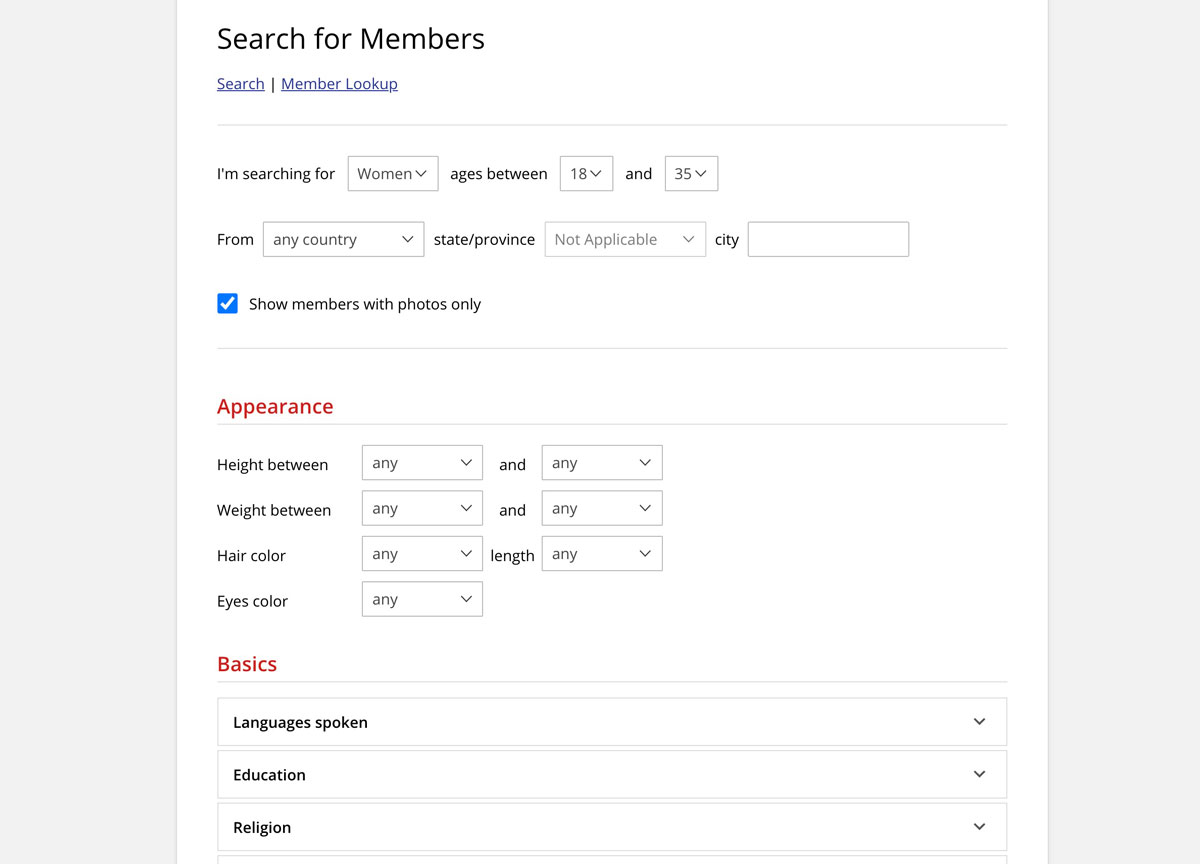
Task: Open the first Height between dropdown
Action: 422,462
